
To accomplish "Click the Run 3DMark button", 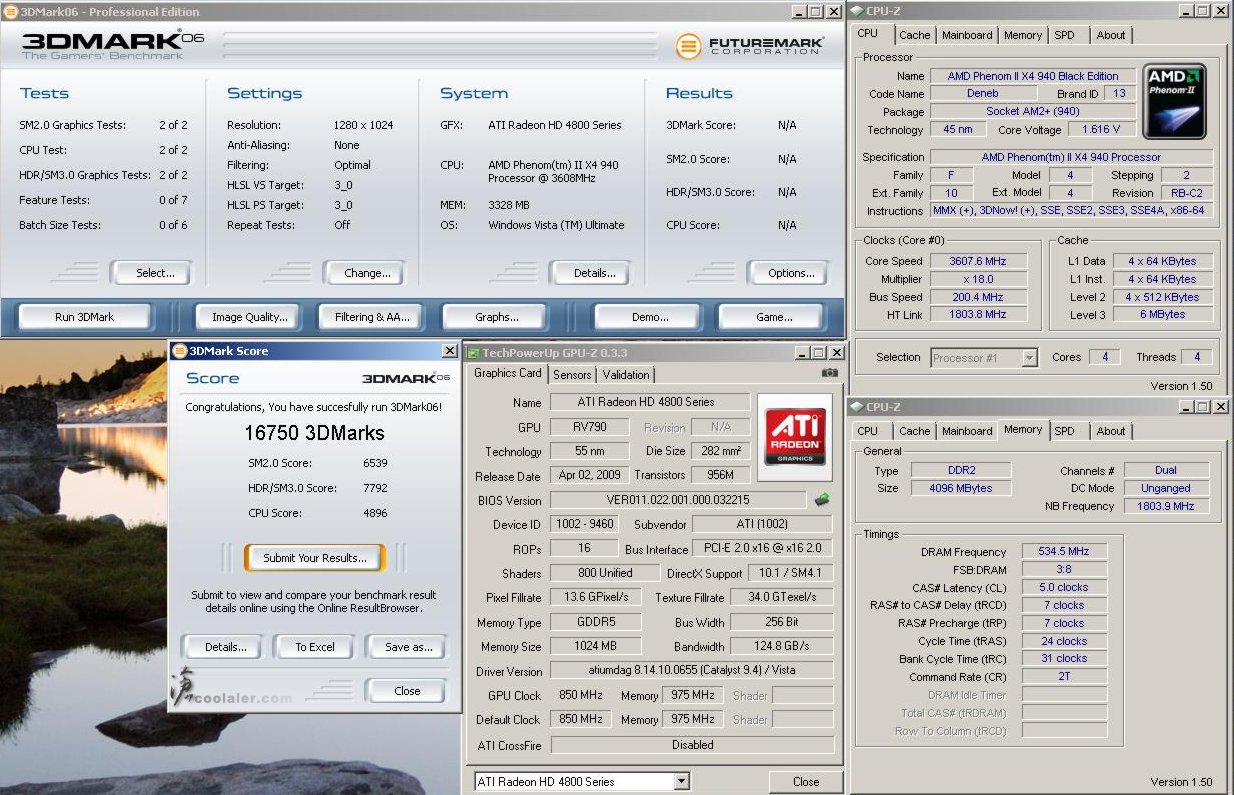I will pyautogui.click(x=84, y=317).
